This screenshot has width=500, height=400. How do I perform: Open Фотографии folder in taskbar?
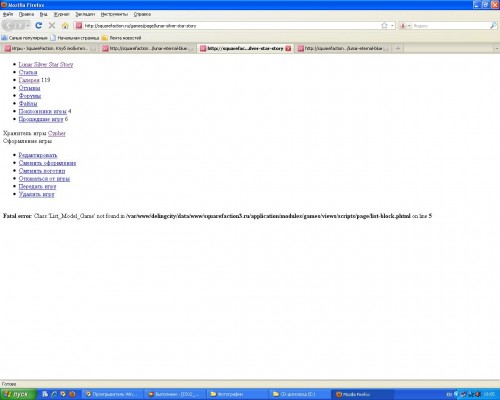click(237, 394)
